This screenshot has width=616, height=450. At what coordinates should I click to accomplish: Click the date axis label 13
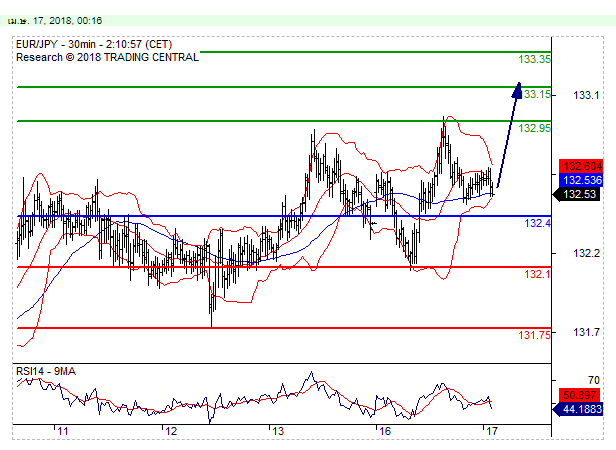(x=278, y=432)
